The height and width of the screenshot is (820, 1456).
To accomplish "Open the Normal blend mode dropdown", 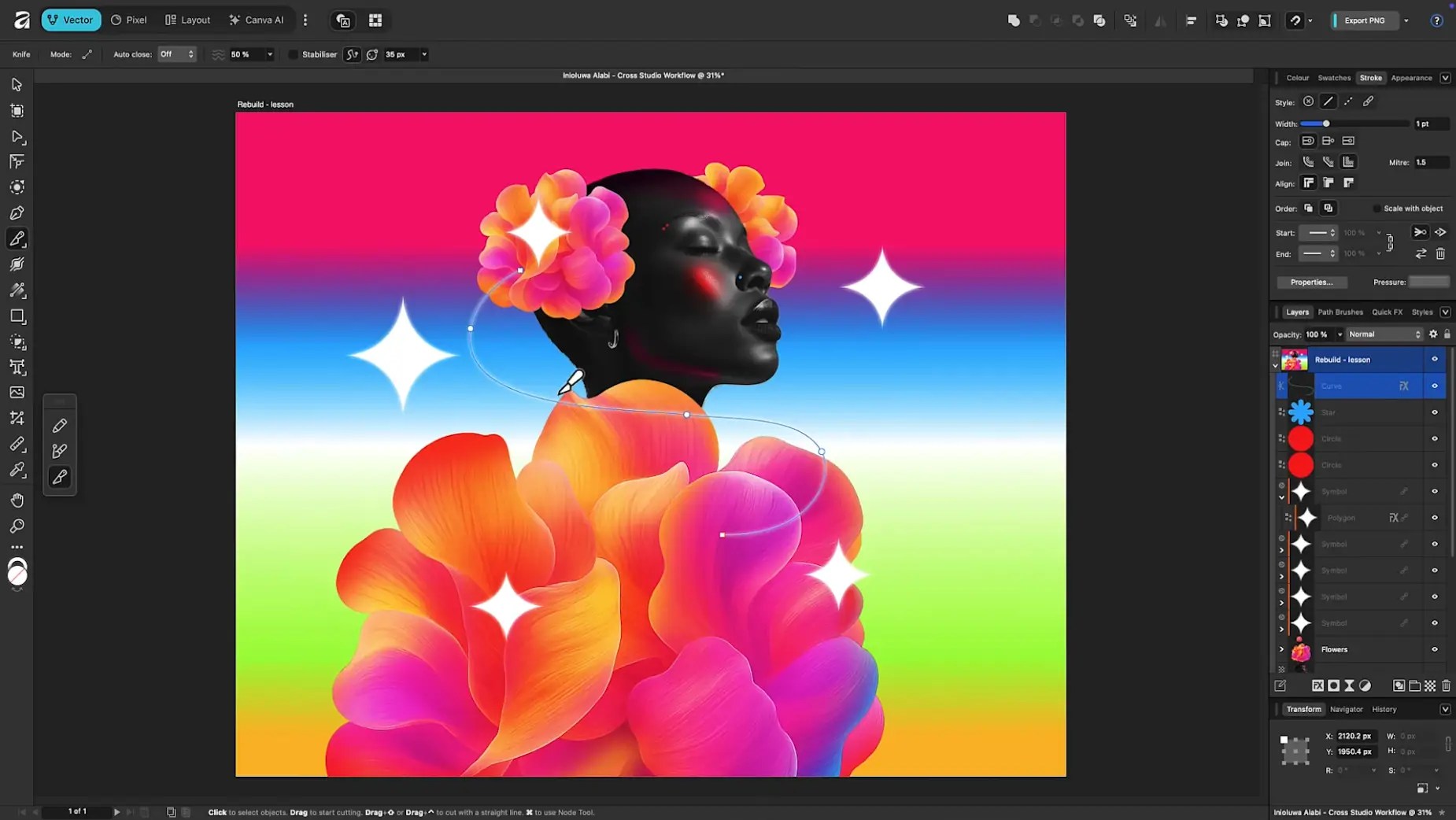I will 1384,334.
